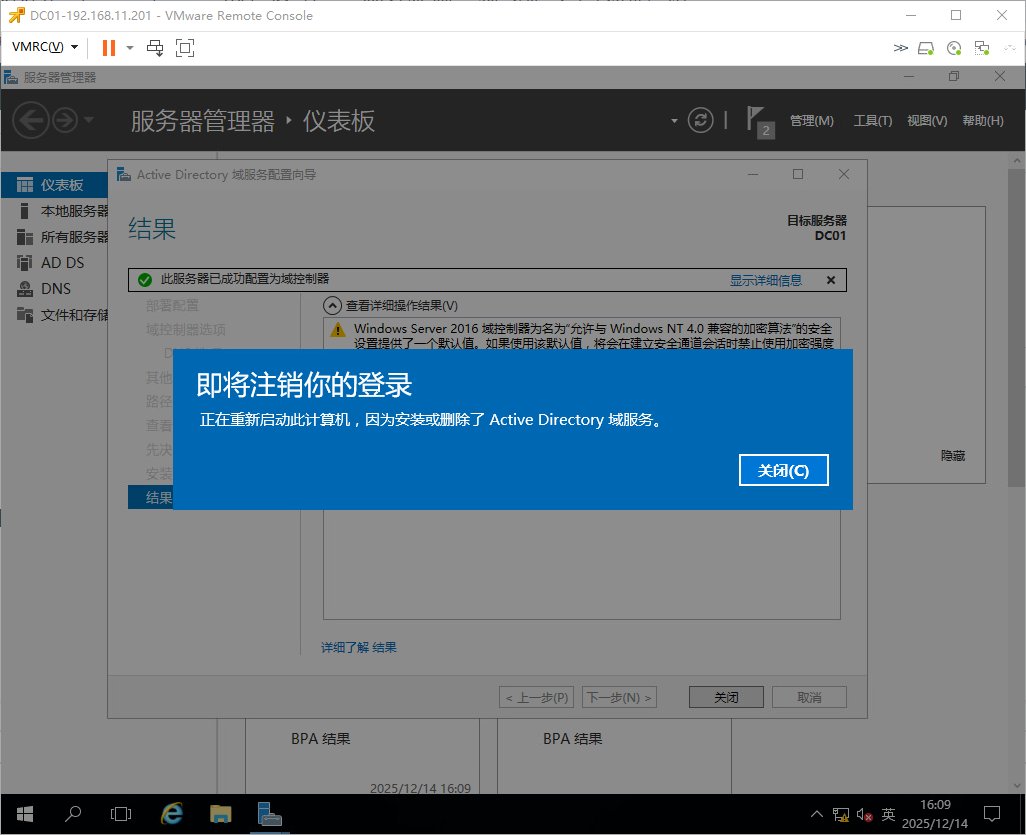Click the send Ctrl+Alt+Del icon in the VMRC toolbar
The width and height of the screenshot is (1026, 835).
(155, 48)
